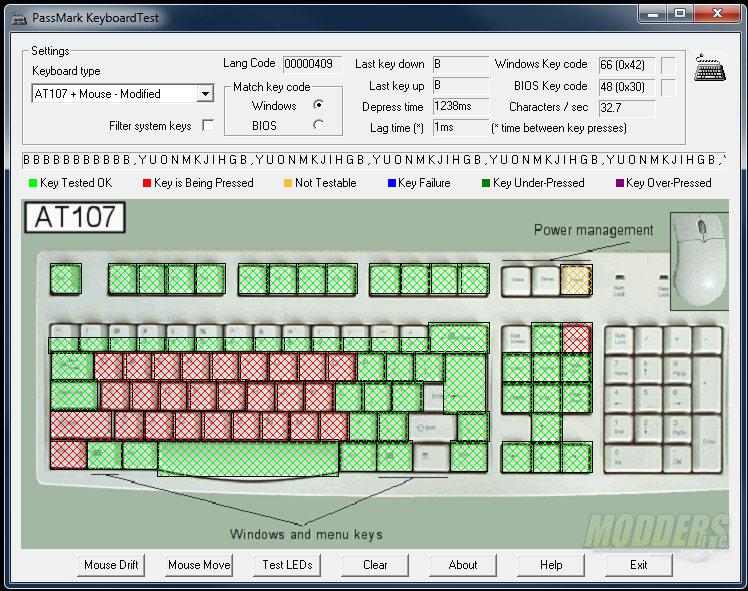Click the Last key down field
The width and height of the screenshot is (748, 591).
click(461, 64)
